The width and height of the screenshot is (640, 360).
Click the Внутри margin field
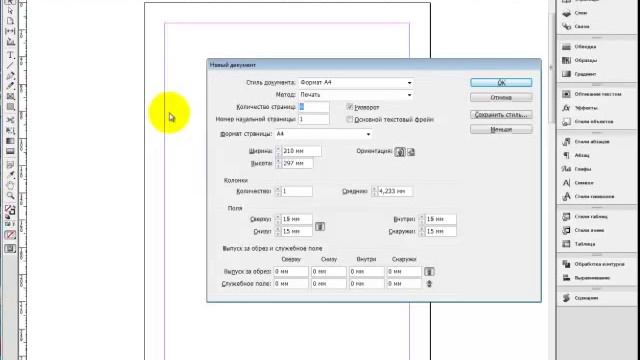point(440,219)
